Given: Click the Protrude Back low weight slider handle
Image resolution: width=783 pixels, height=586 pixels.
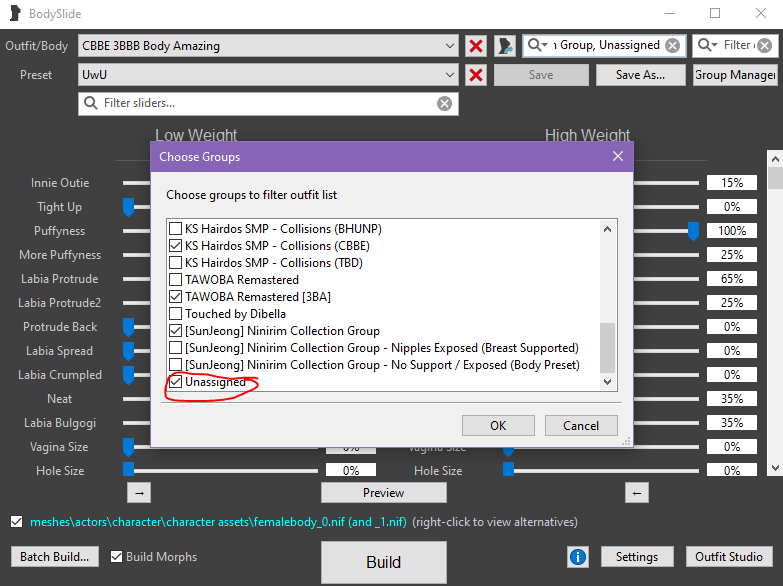Looking at the screenshot, I should tap(128, 327).
